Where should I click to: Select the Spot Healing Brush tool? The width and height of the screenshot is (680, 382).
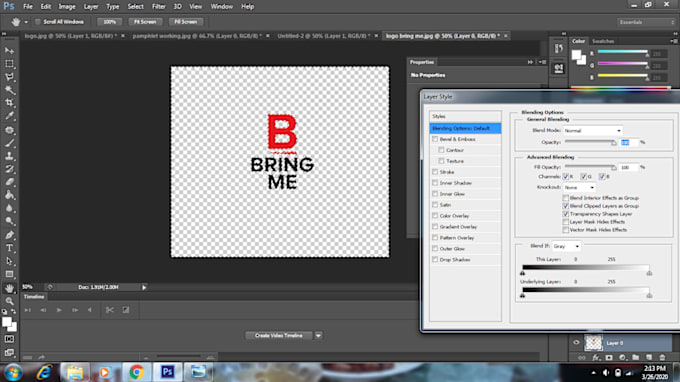(x=9, y=130)
